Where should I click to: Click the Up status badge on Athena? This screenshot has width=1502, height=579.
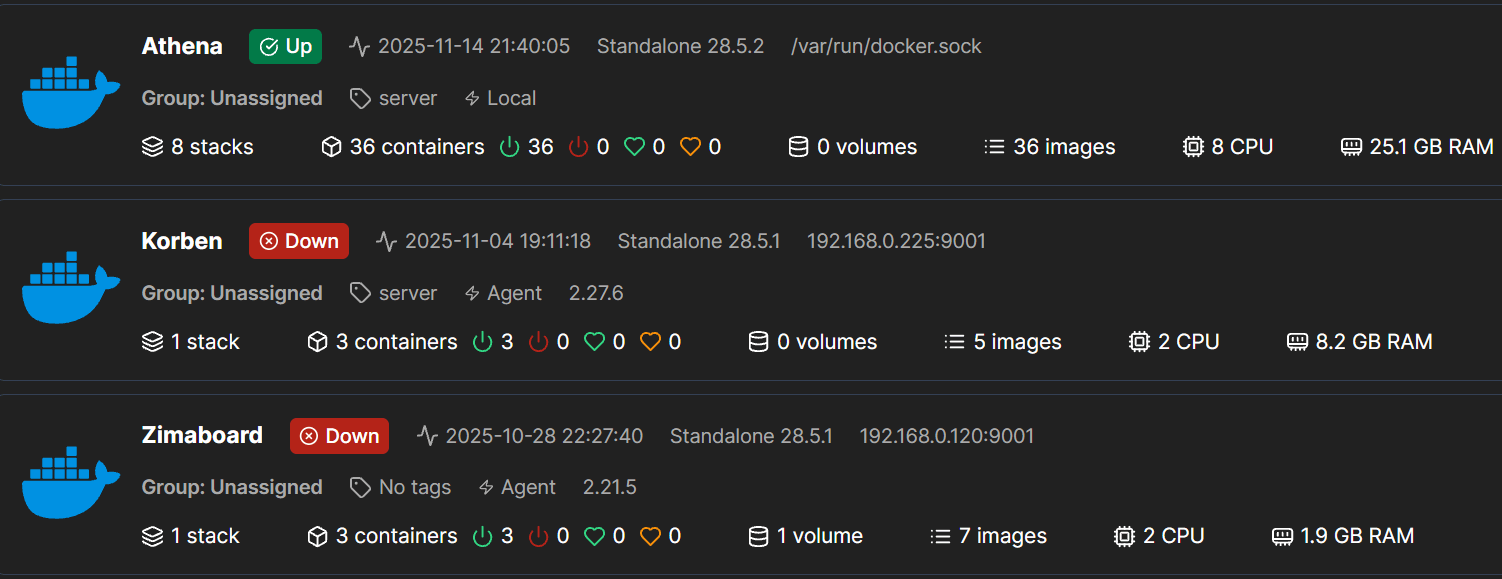point(285,45)
